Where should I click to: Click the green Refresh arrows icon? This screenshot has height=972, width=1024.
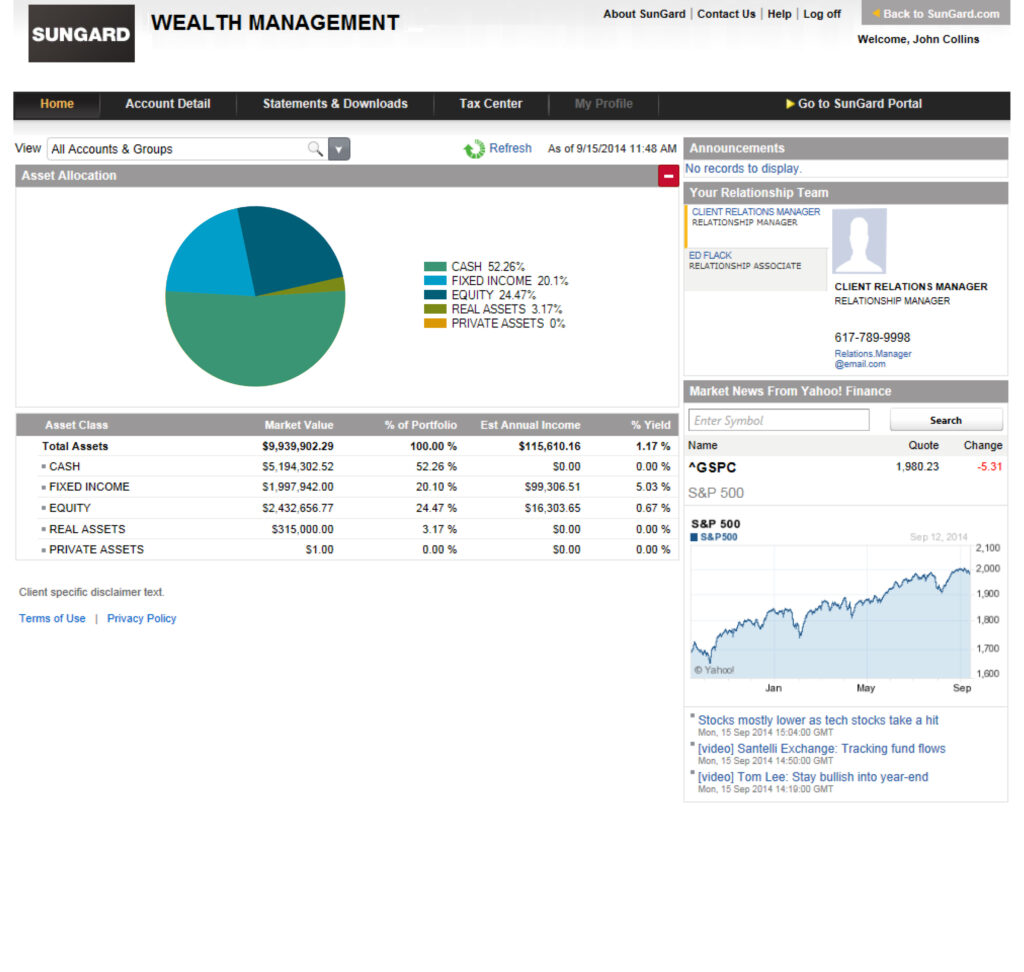pyautogui.click(x=474, y=149)
